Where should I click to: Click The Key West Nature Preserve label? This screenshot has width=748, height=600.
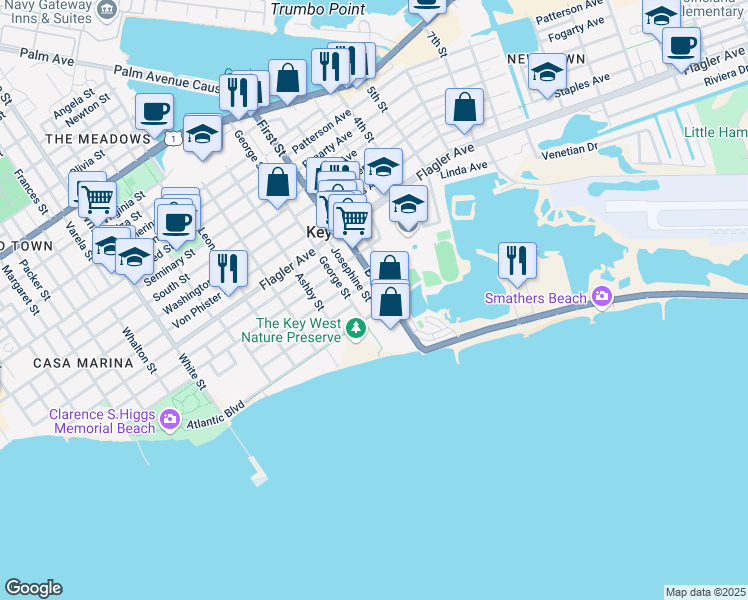tap(291, 330)
